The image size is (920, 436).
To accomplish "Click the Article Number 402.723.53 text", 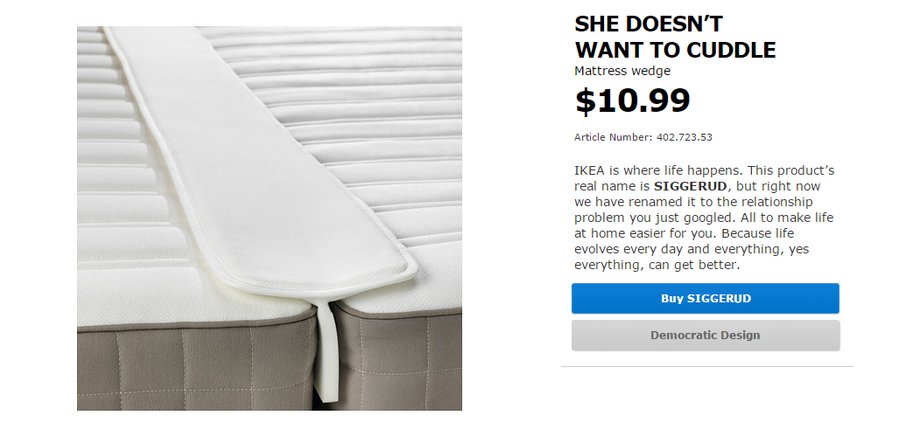I will (643, 137).
